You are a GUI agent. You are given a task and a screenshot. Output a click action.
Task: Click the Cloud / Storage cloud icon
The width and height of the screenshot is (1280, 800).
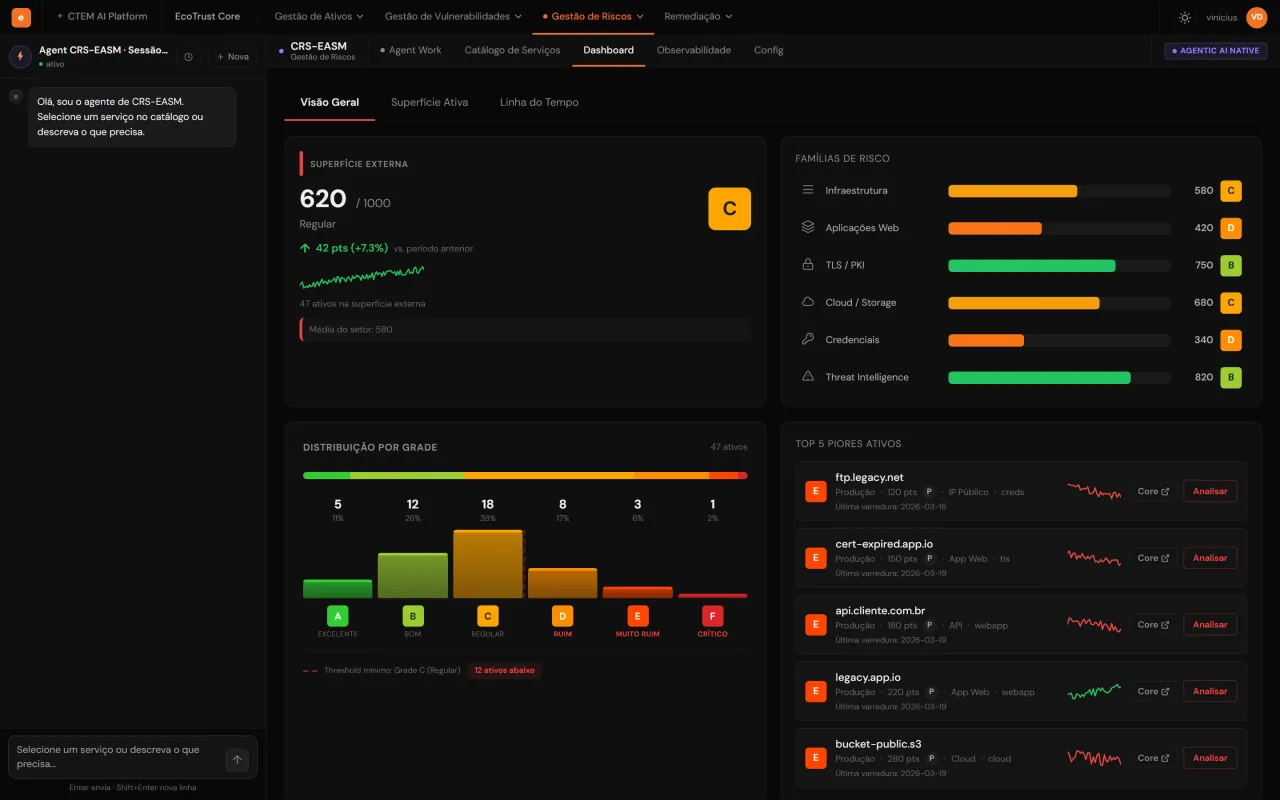(808, 302)
